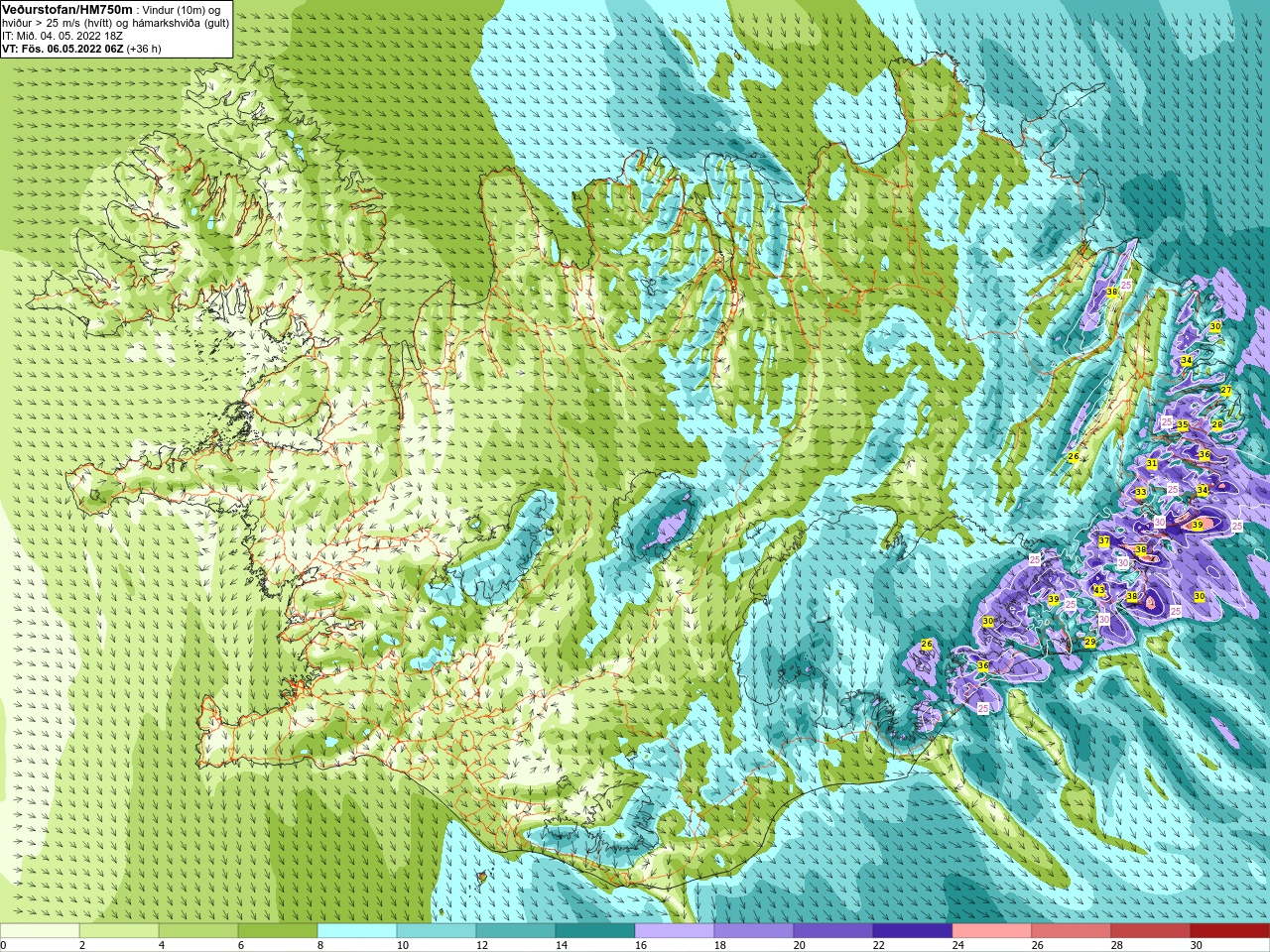The width and height of the screenshot is (1270, 952).
Task: Click the color scale label 20
Action: (800, 945)
